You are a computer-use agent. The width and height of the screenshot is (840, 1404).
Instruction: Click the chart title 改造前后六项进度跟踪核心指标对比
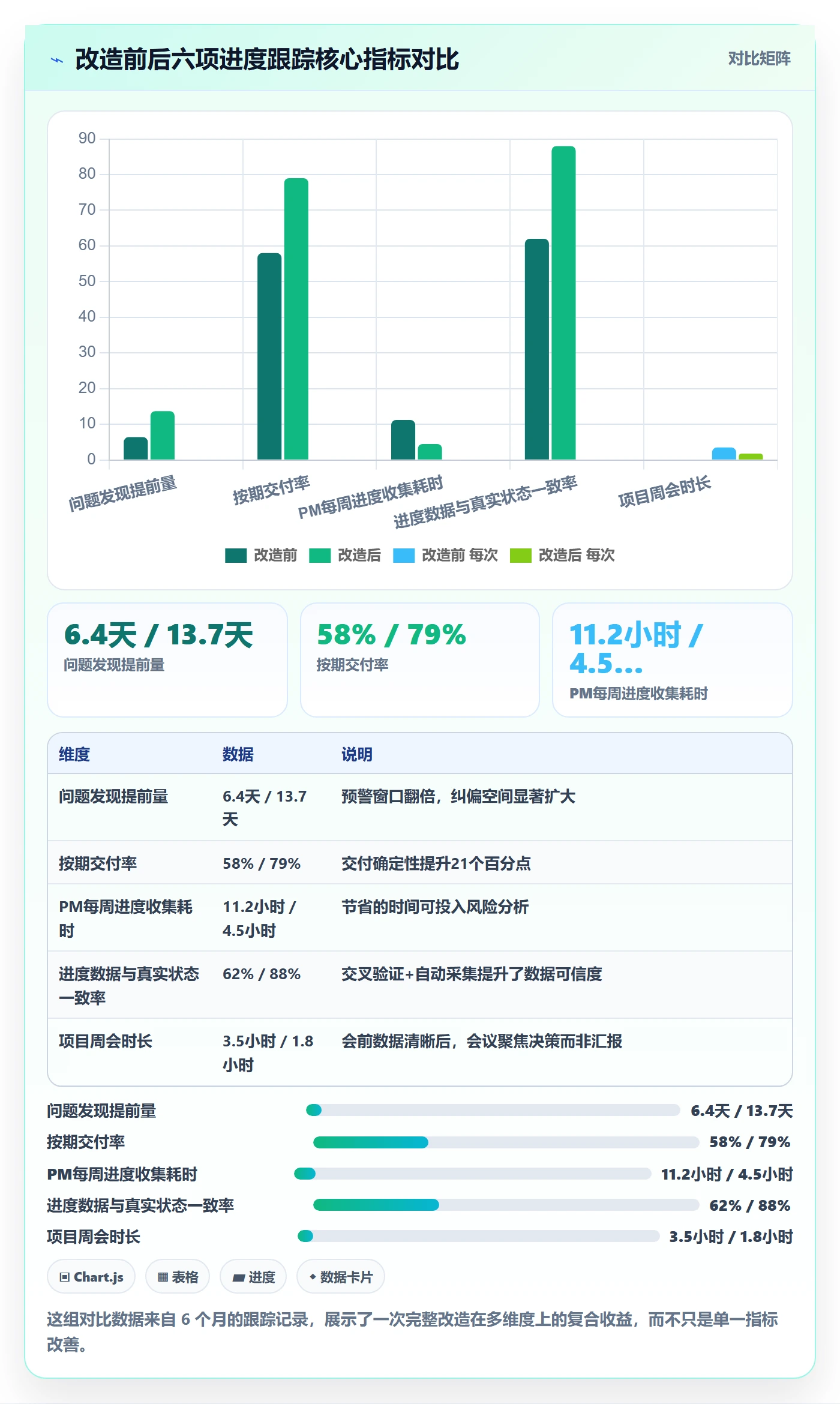(267, 59)
